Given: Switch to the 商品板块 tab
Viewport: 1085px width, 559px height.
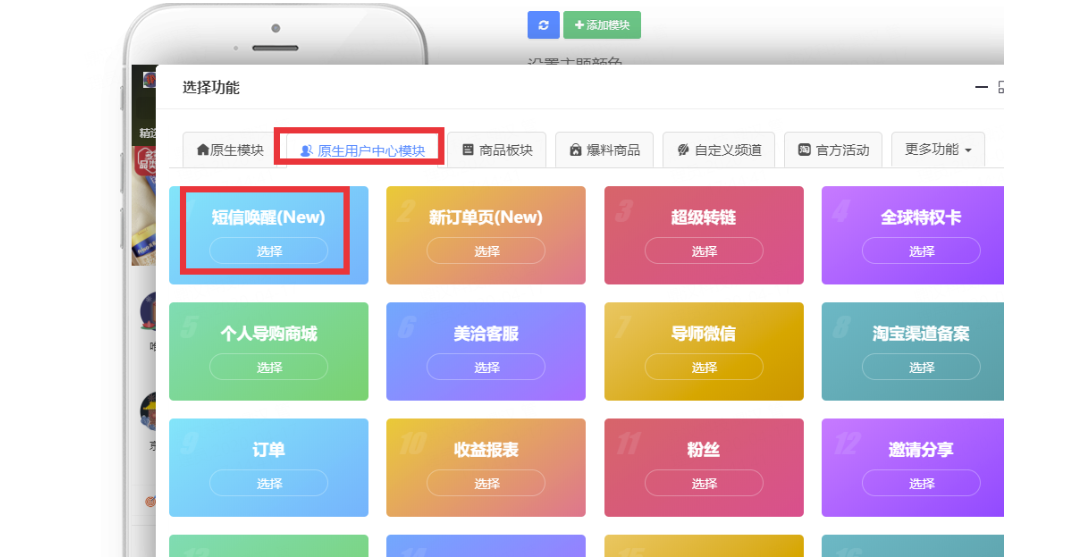Looking at the screenshot, I should (497, 149).
